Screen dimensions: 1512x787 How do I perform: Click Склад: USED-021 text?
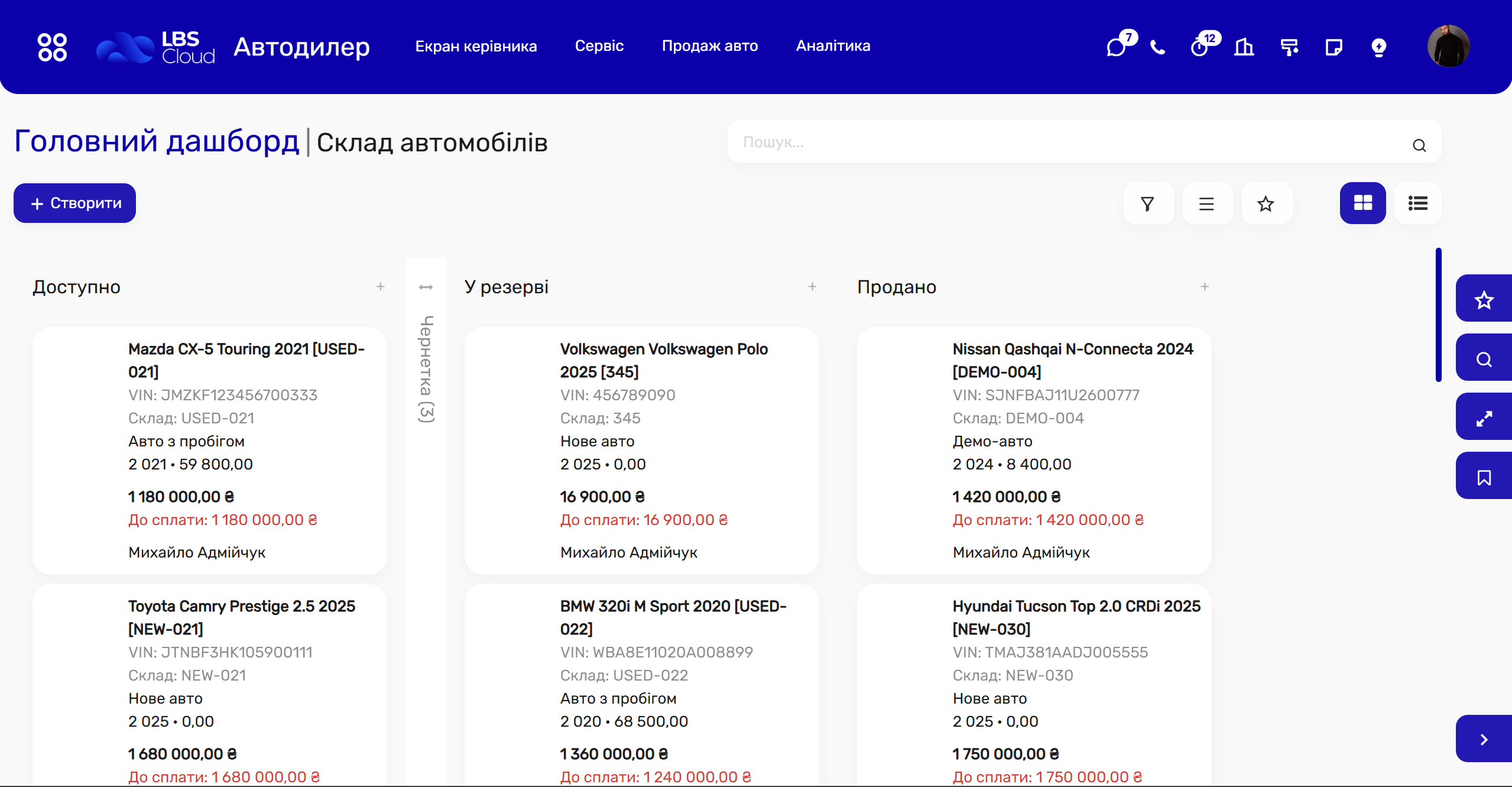192,418
